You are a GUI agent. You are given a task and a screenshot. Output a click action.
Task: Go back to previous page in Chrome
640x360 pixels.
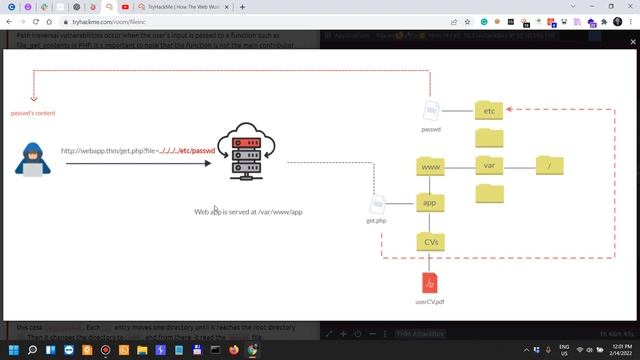(9, 22)
